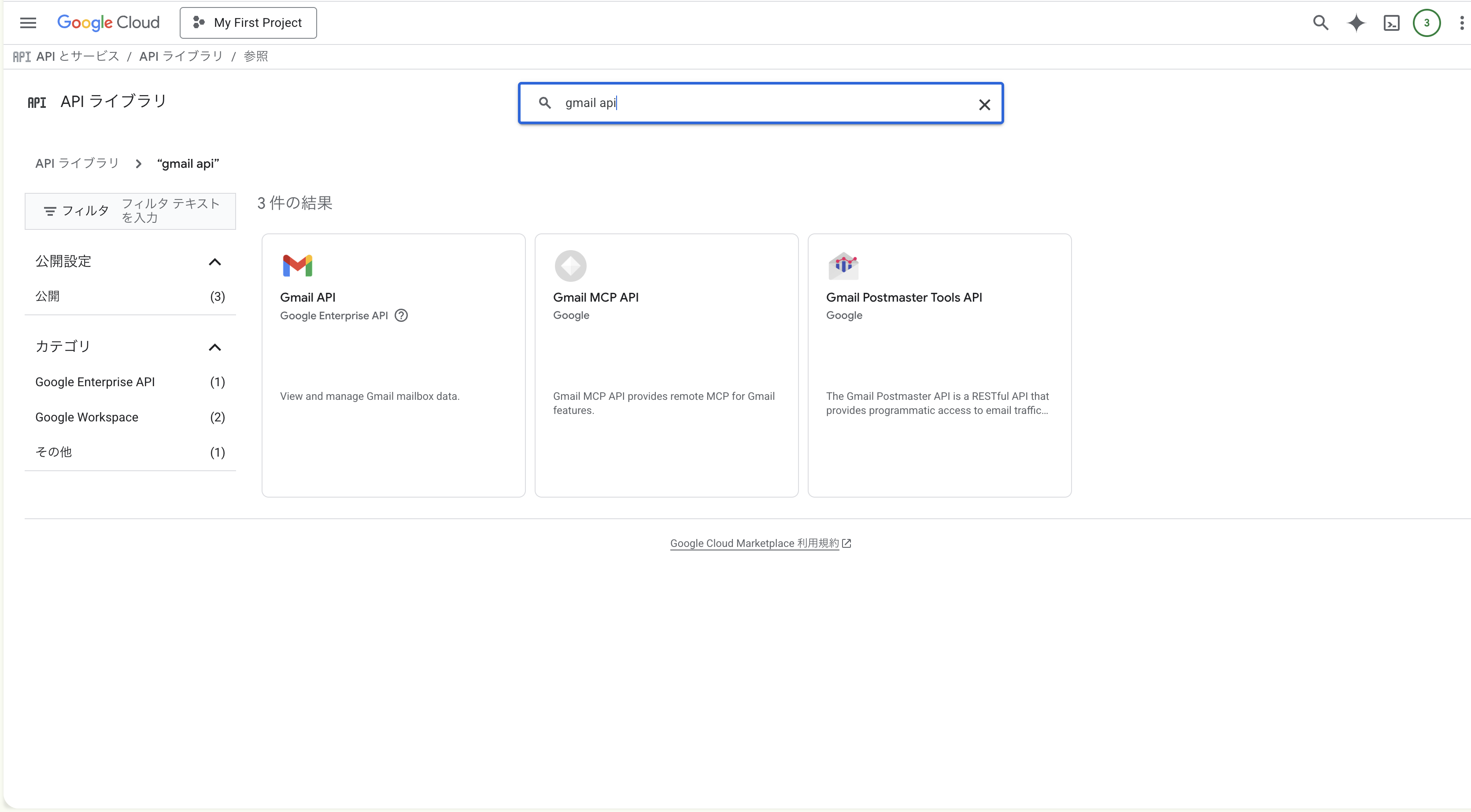Viewport: 1471px width, 812px height.
Task: Open the Gmail MCP API card title
Action: pos(595,298)
